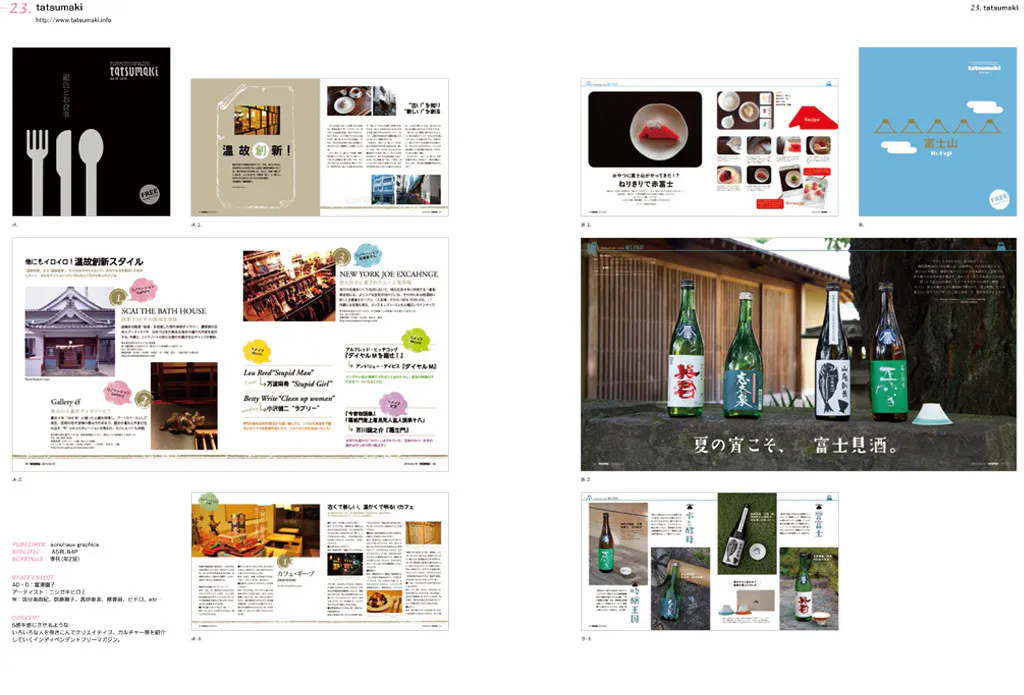Viewport: 1024px width, 695px height.
Task: Select the red Recipe label shape
Action: pyautogui.click(x=804, y=119)
